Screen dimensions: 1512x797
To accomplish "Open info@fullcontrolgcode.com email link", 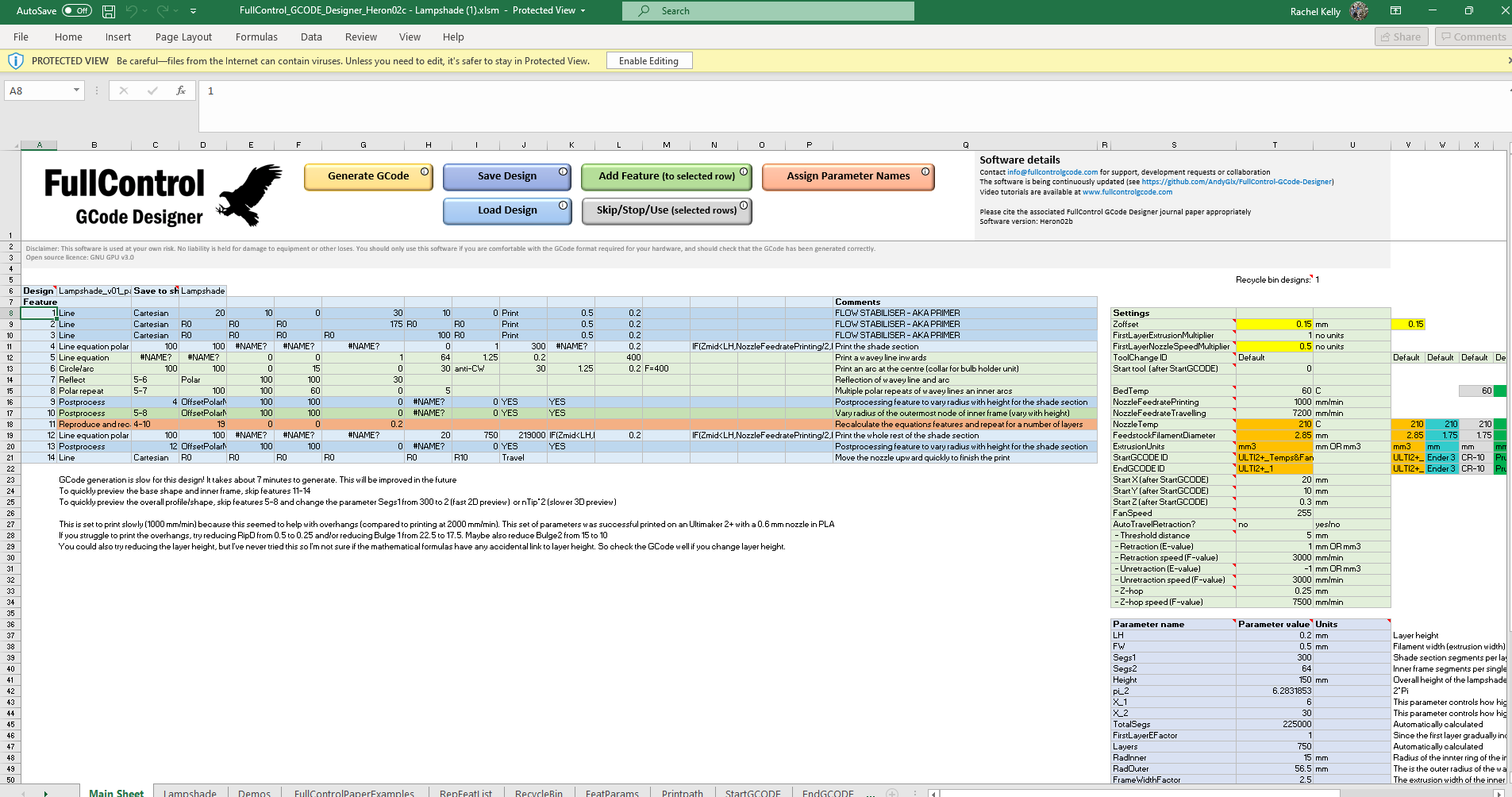I will [1052, 172].
